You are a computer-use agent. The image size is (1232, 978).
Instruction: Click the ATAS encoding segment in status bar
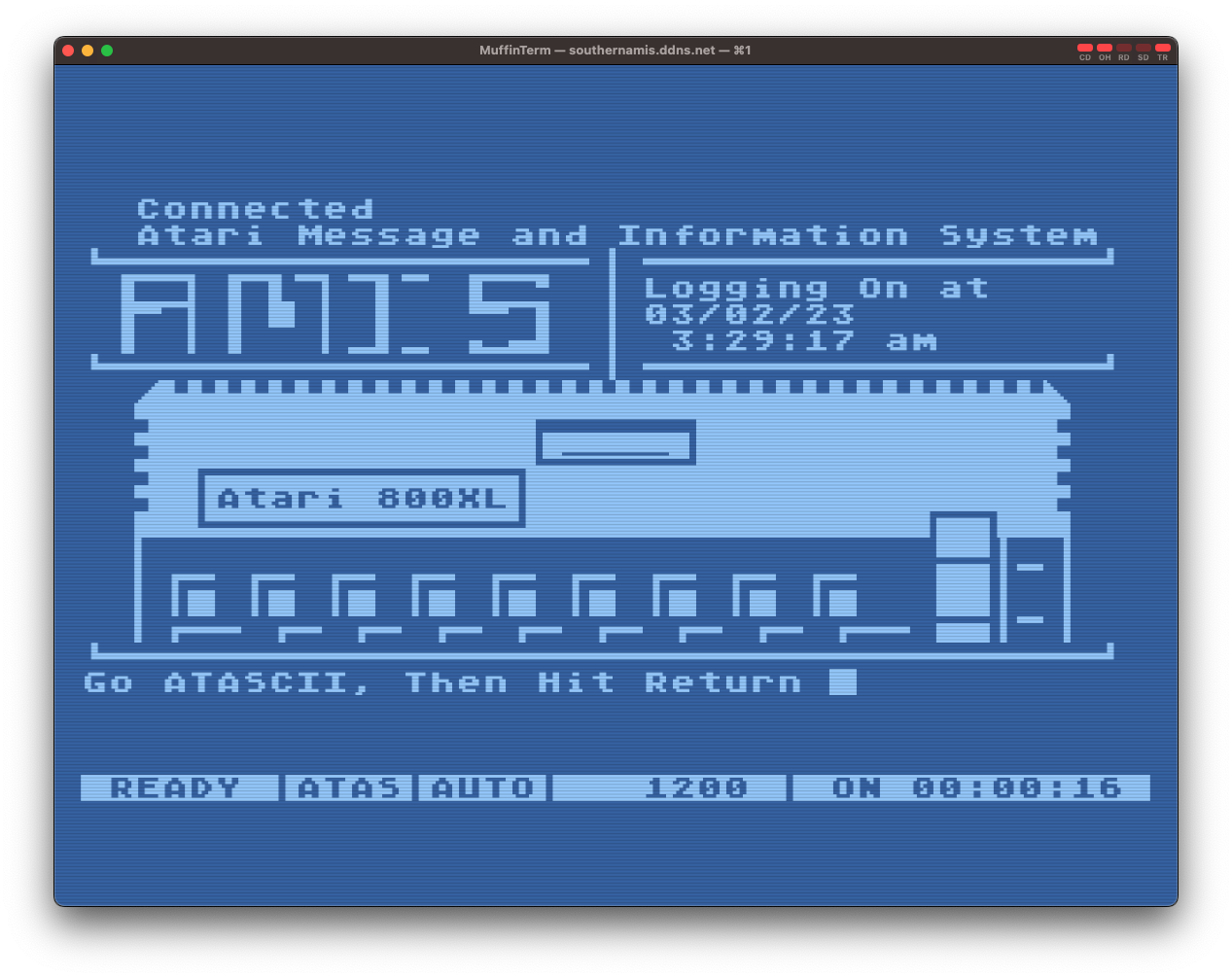coord(349,787)
